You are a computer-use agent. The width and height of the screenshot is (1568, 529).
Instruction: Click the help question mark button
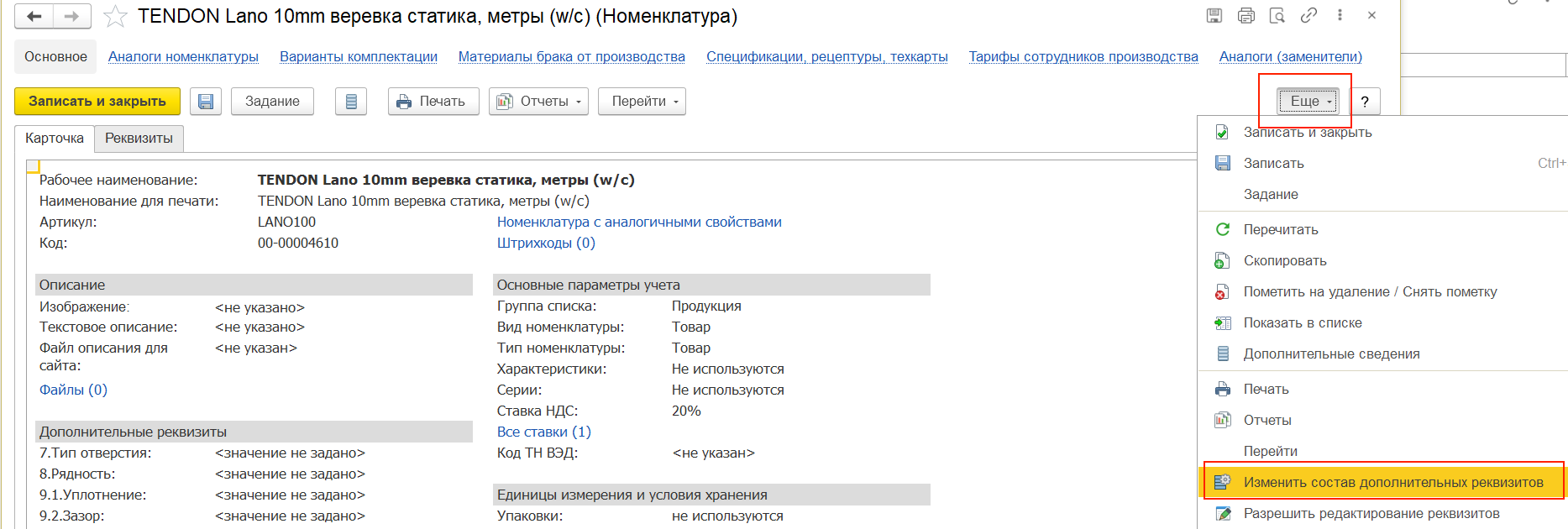click(x=1365, y=102)
